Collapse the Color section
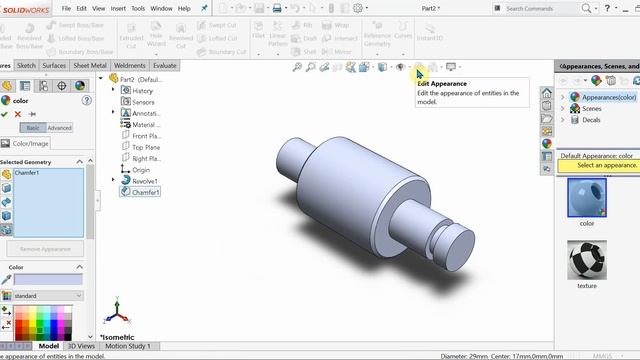This screenshot has width=640, height=360. pyautogui.click(x=80, y=267)
